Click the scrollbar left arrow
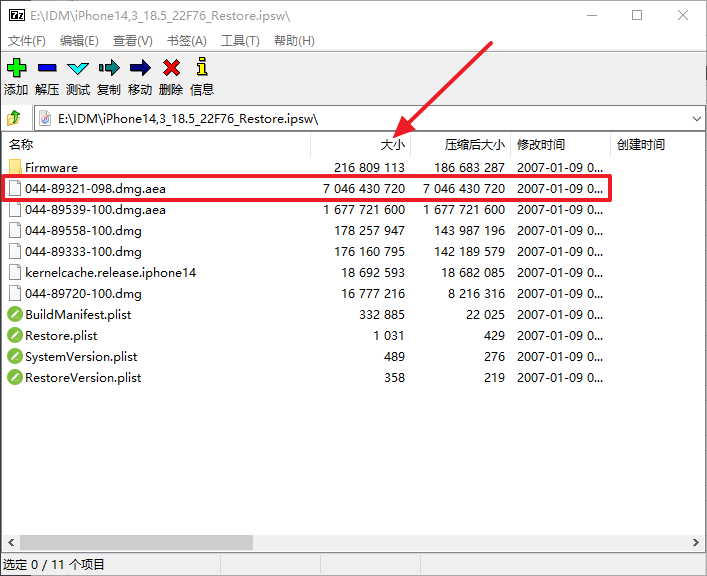The width and height of the screenshot is (707, 576). coord(11,542)
